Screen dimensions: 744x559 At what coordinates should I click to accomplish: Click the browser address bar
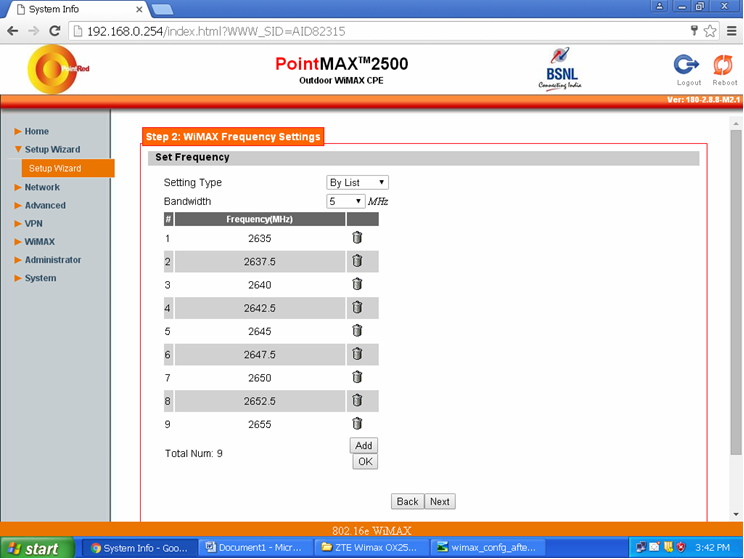click(380, 31)
